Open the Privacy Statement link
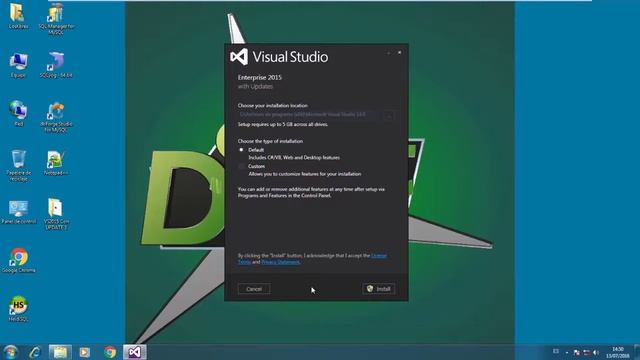The image size is (640, 360). click(280, 262)
